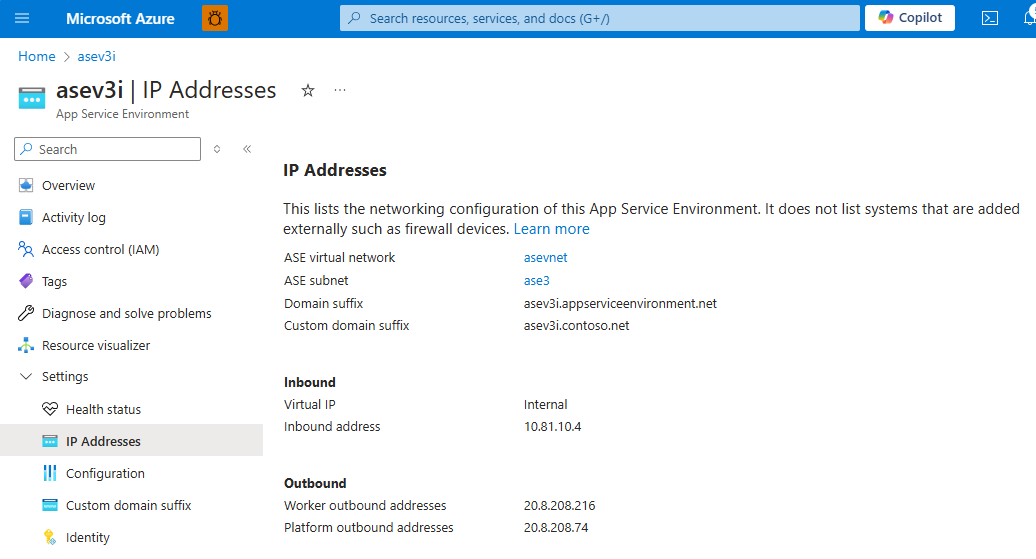Open Custom domain suffix under Settings
This screenshot has width=1036, height=559.
click(x=131, y=505)
